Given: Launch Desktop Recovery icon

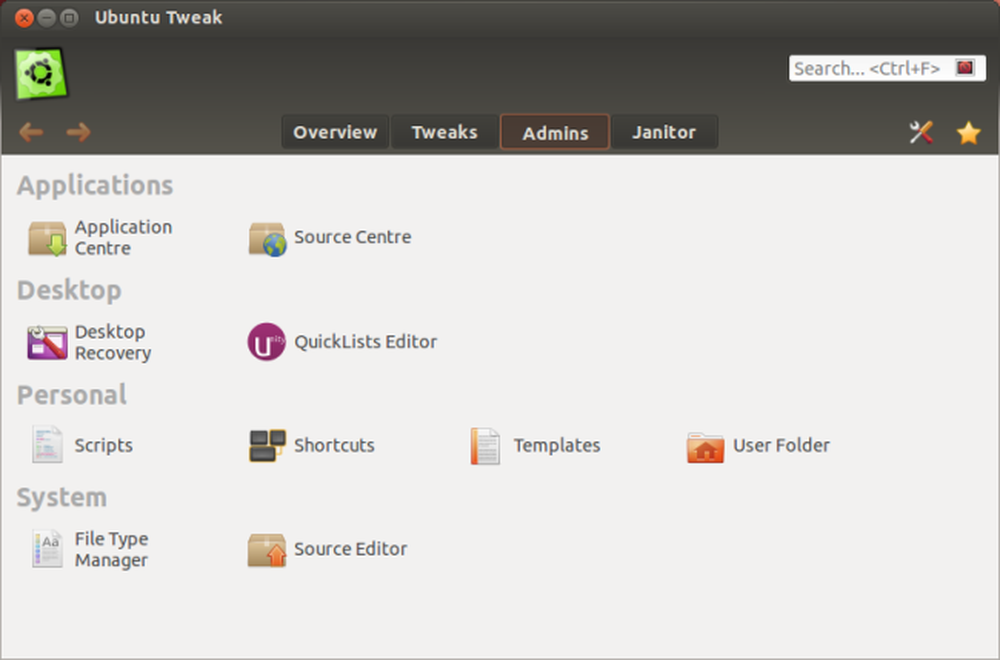Looking at the screenshot, I should (x=47, y=342).
